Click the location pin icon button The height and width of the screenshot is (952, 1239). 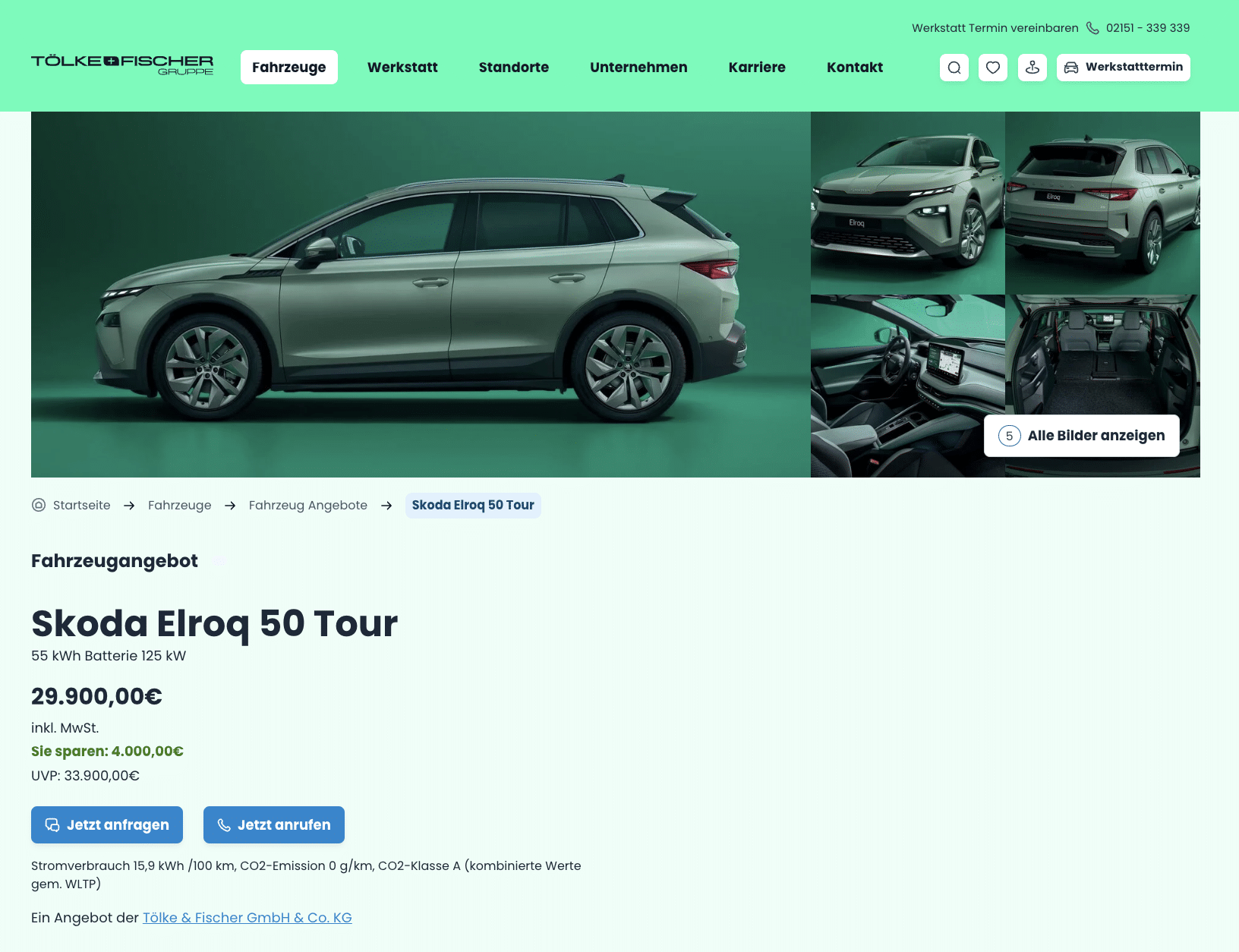pyautogui.click(x=1032, y=68)
